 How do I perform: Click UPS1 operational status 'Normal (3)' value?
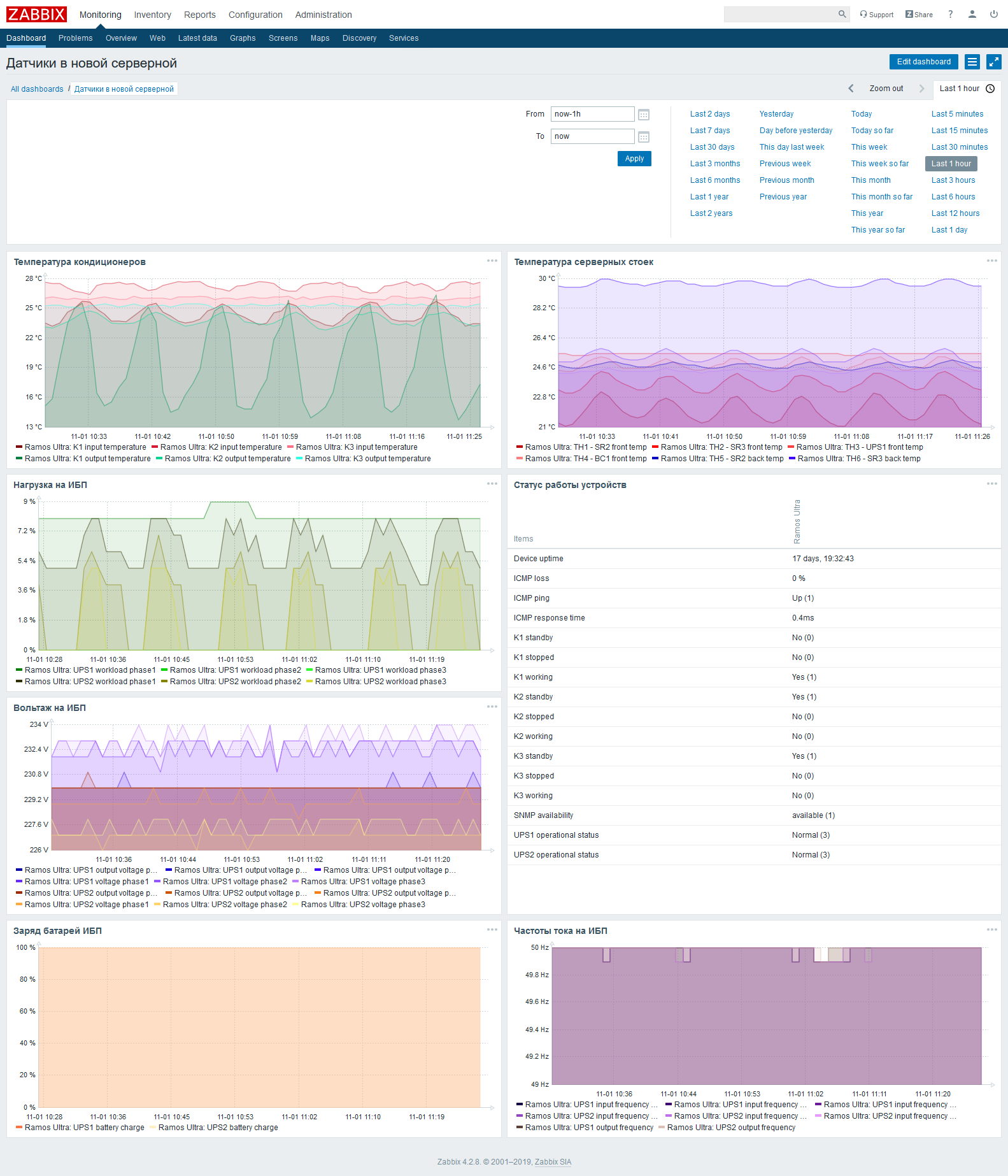point(811,835)
